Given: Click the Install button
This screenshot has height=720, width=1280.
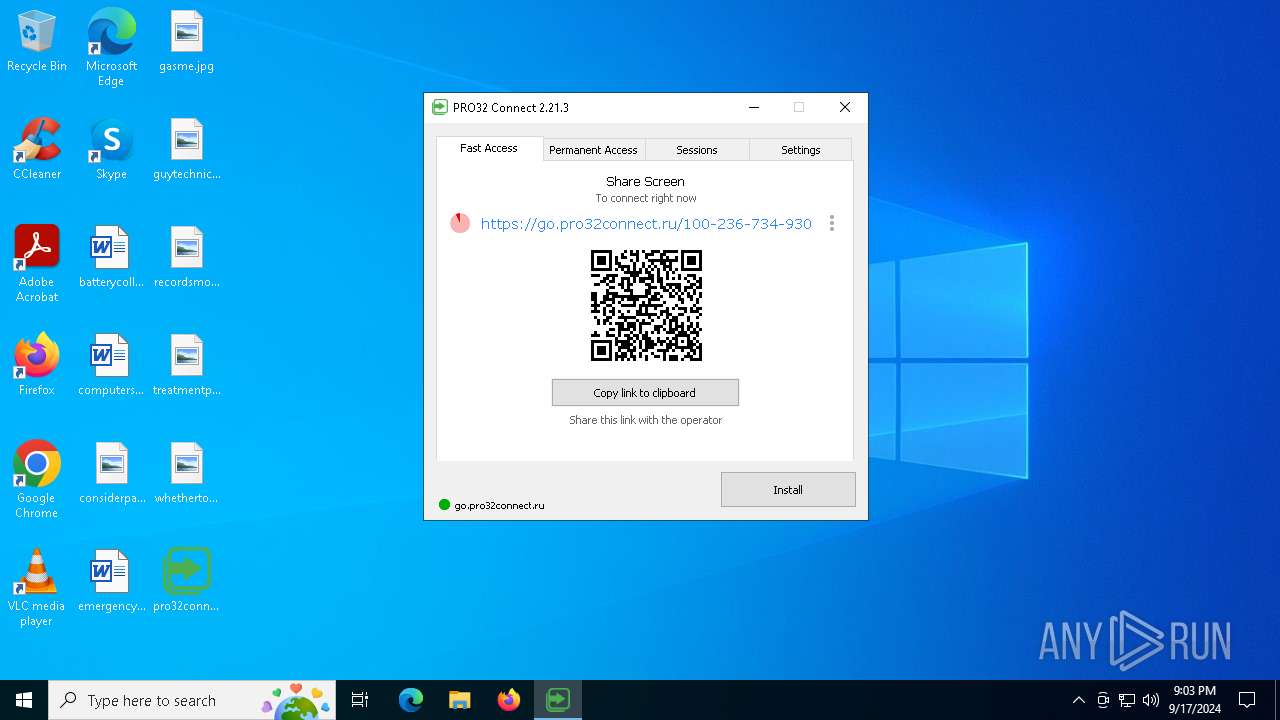Looking at the screenshot, I should pyautogui.click(x=788, y=490).
